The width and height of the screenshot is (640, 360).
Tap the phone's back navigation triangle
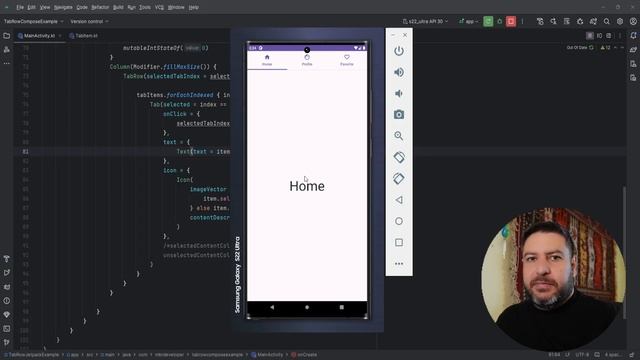pos(272,307)
